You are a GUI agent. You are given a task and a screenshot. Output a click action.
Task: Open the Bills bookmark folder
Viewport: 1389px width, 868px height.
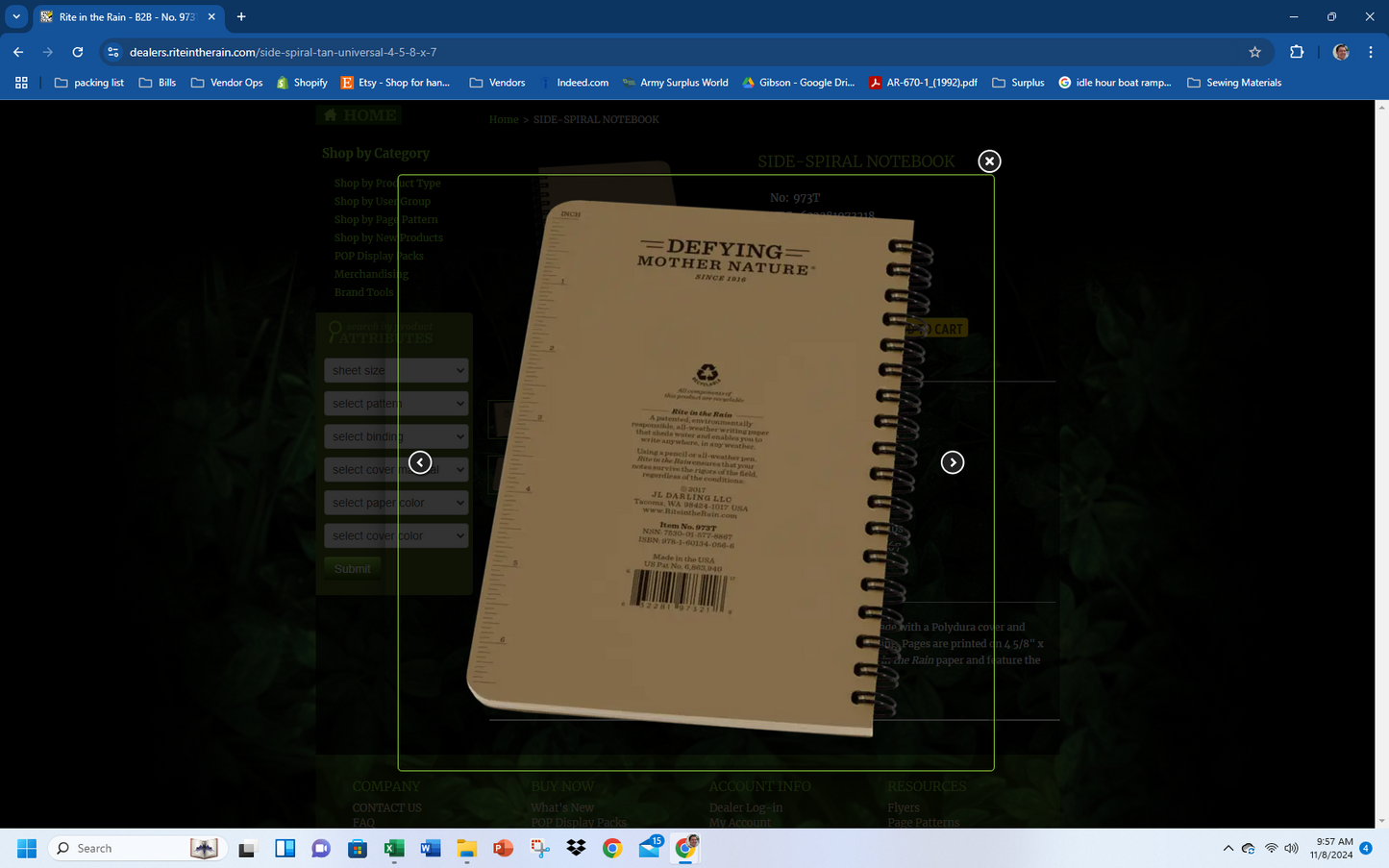pos(158,83)
